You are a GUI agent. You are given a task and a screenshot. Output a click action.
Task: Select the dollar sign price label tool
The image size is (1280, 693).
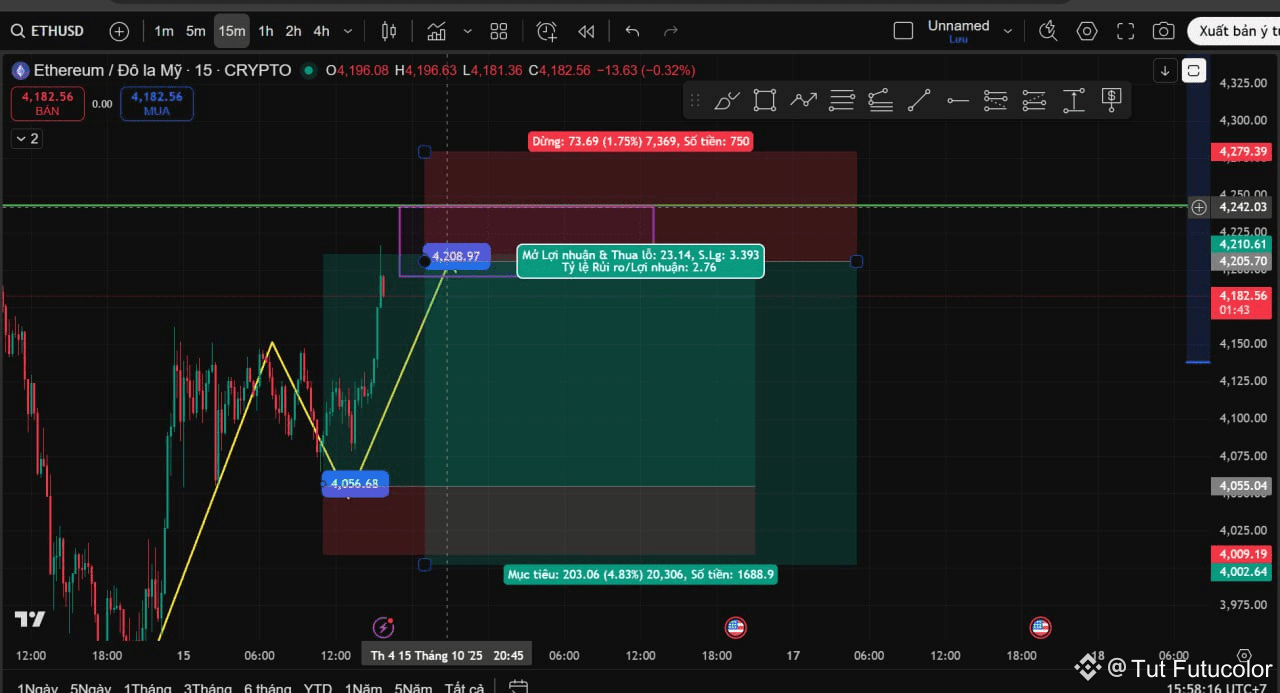coord(1111,100)
